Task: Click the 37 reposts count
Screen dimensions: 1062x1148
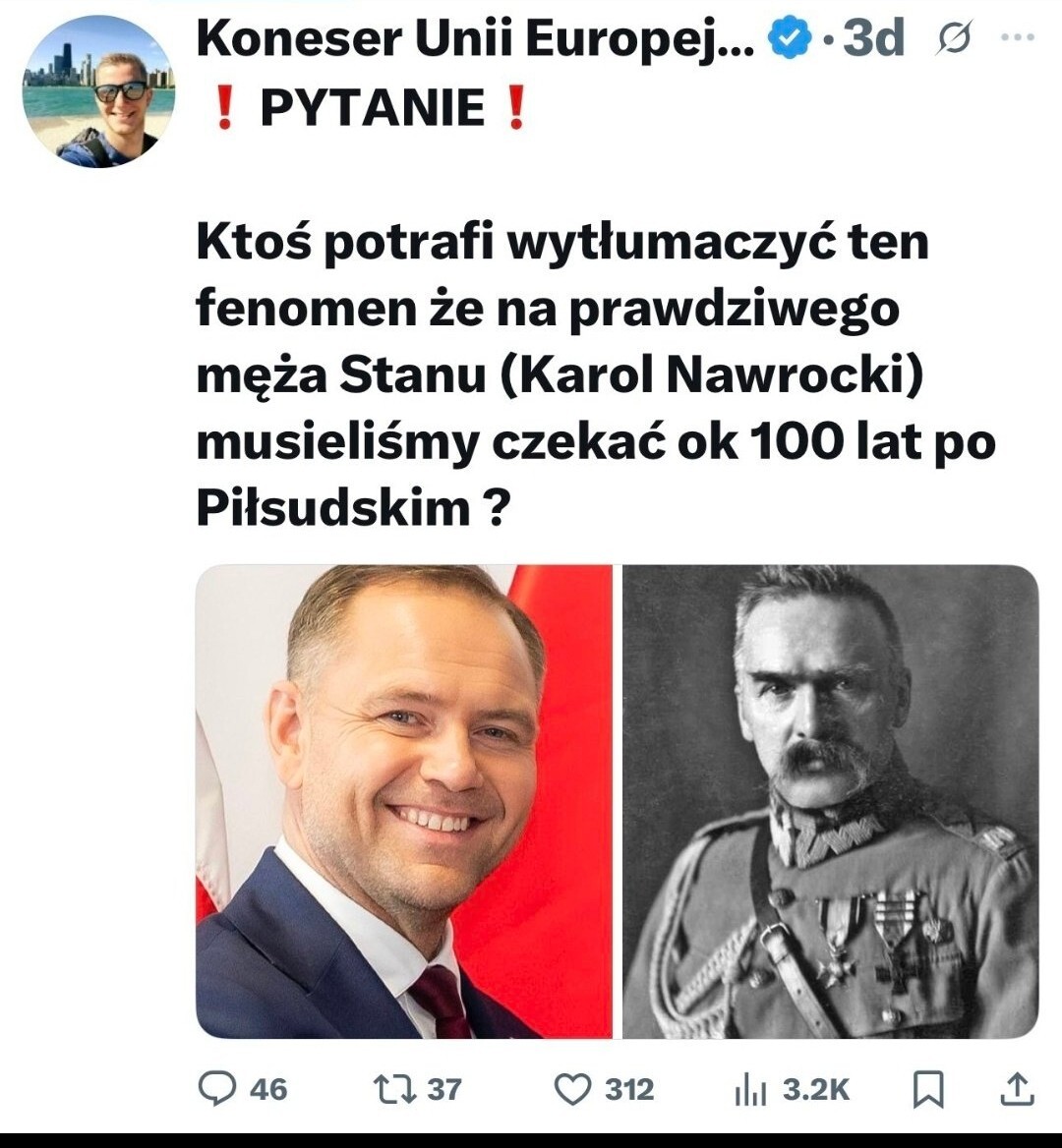Action: (444, 1089)
